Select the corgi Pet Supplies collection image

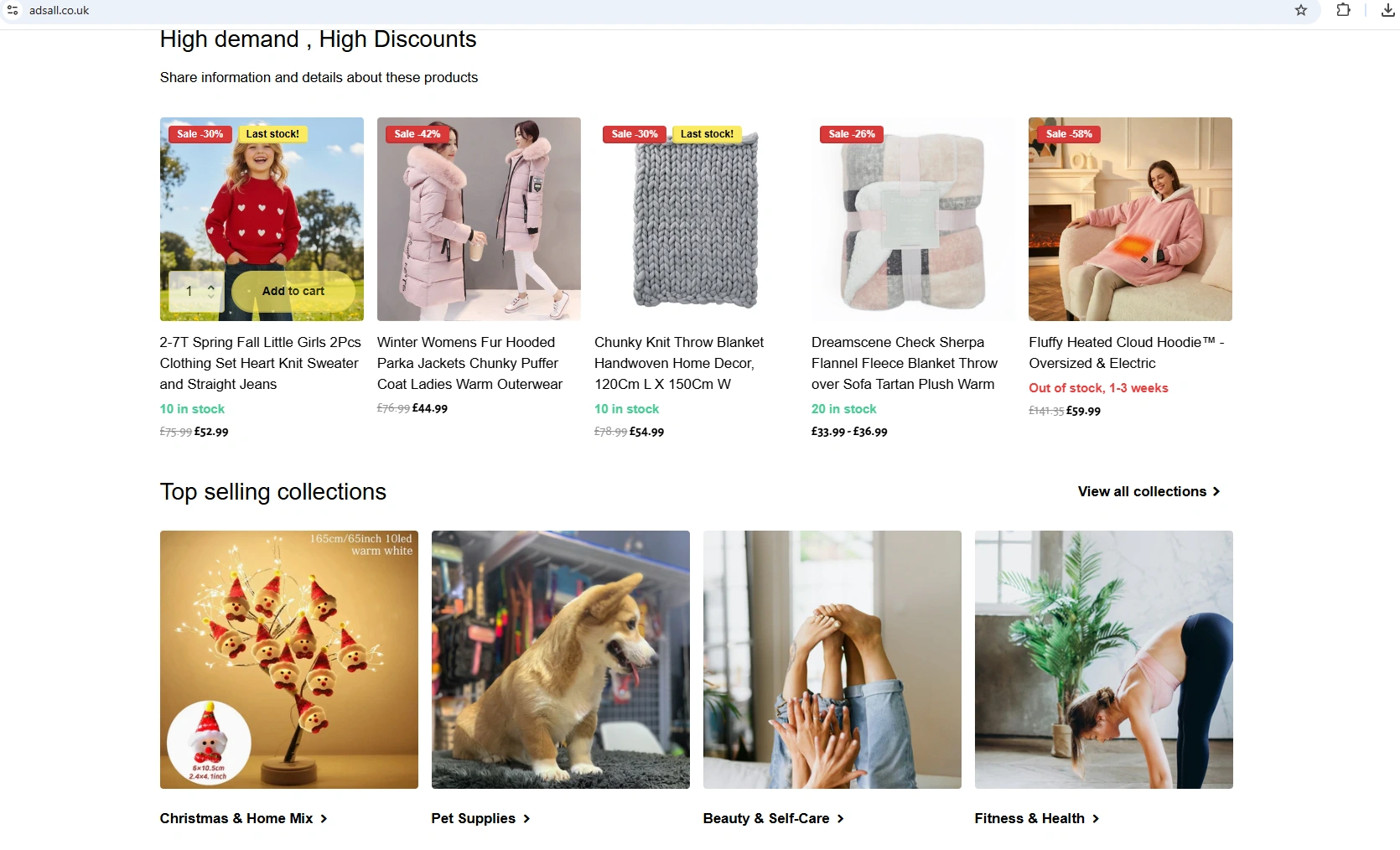[x=561, y=660]
